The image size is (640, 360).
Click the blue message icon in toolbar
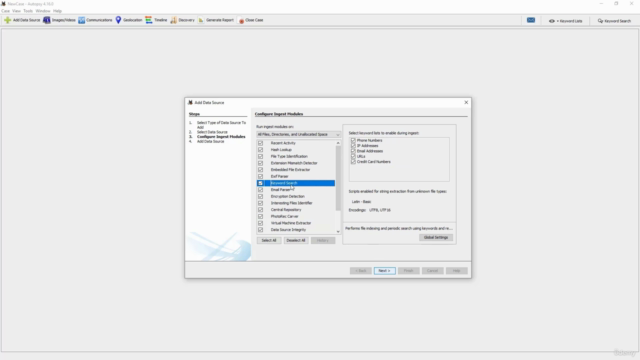tap(531, 20)
